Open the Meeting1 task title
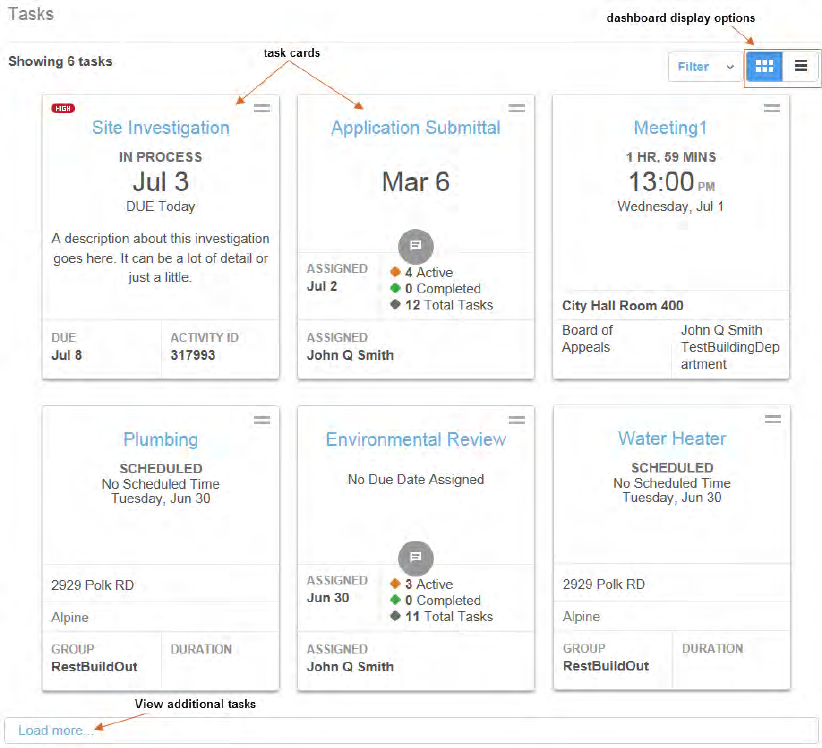This screenshot has width=822, height=748. coord(670,127)
